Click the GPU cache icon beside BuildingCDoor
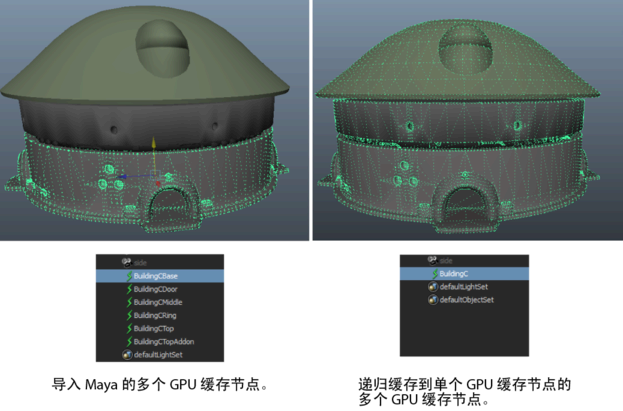Viewport: 623px width, 411px height. (129, 289)
